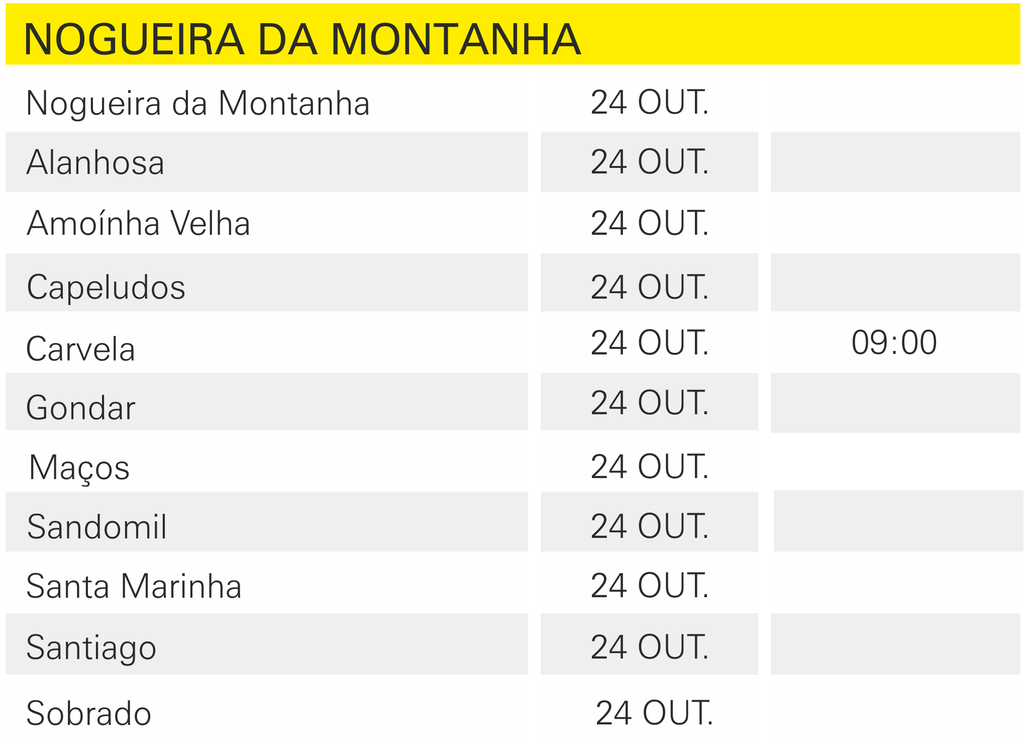Image resolution: width=1024 pixels, height=741 pixels.
Task: Select Santa Marinha in the list
Action: (134, 586)
